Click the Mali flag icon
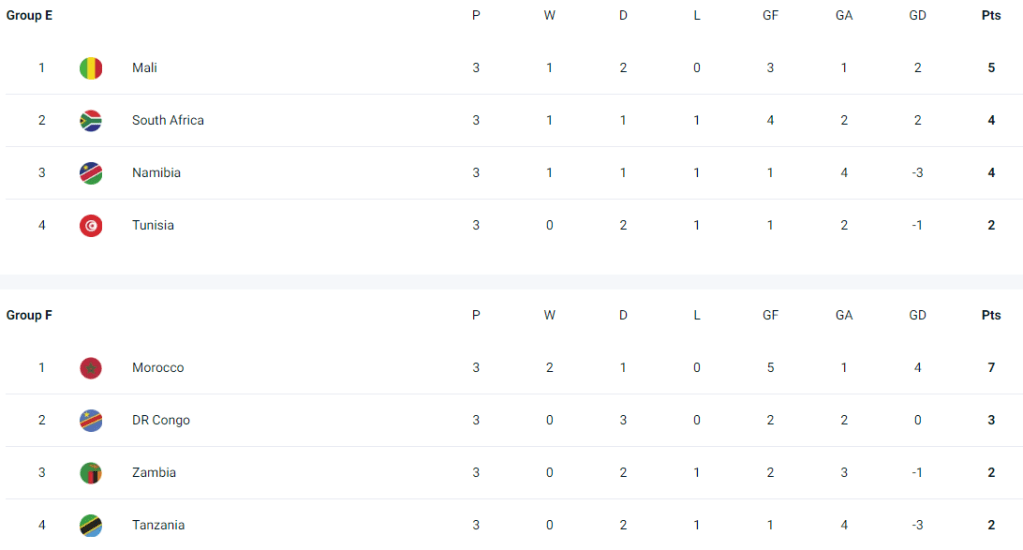The width and height of the screenshot is (1023, 550). [x=91, y=68]
